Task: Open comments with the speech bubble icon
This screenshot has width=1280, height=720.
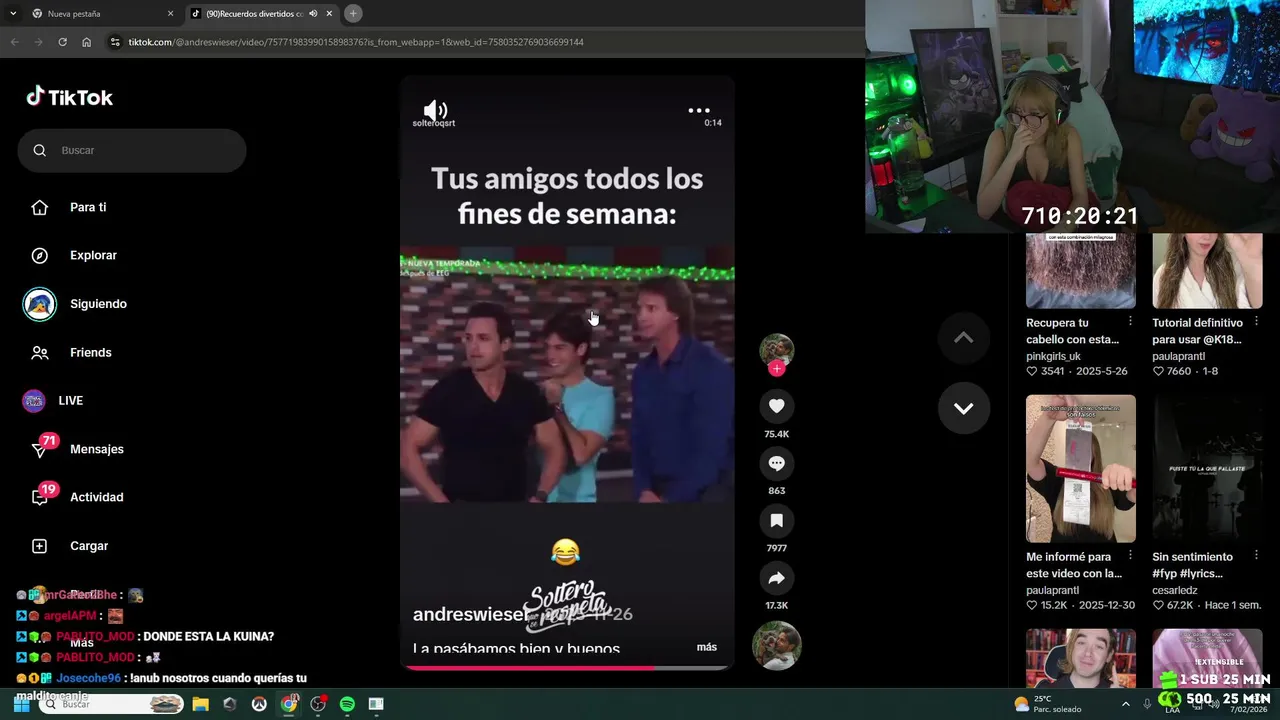Action: point(776,463)
